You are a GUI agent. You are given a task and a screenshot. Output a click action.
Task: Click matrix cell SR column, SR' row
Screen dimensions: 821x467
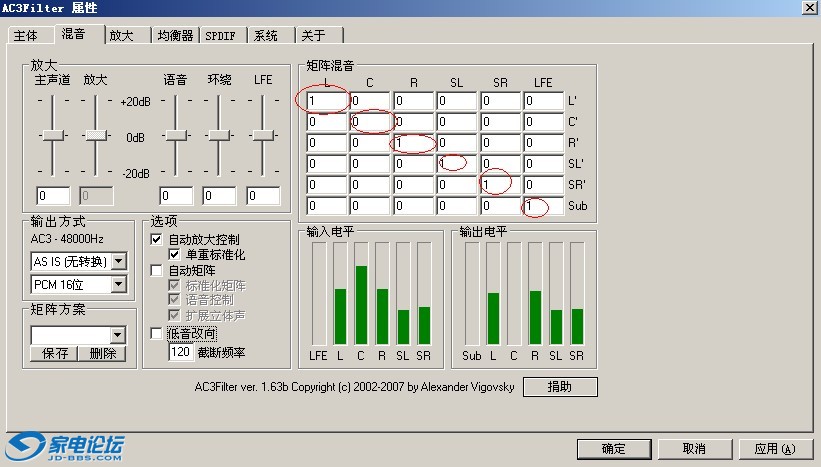(x=501, y=185)
